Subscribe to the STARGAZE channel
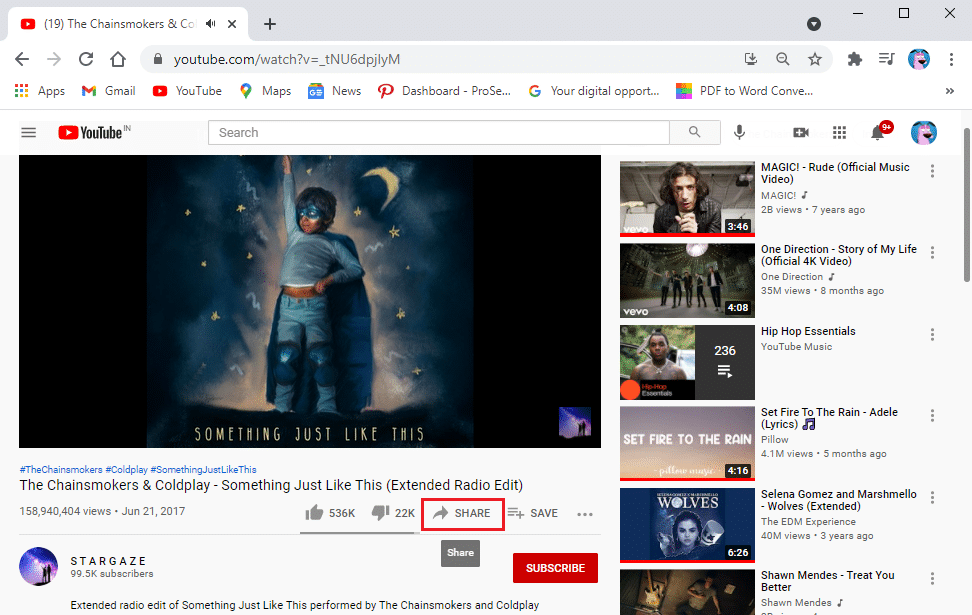This screenshot has width=972, height=615. [x=555, y=568]
